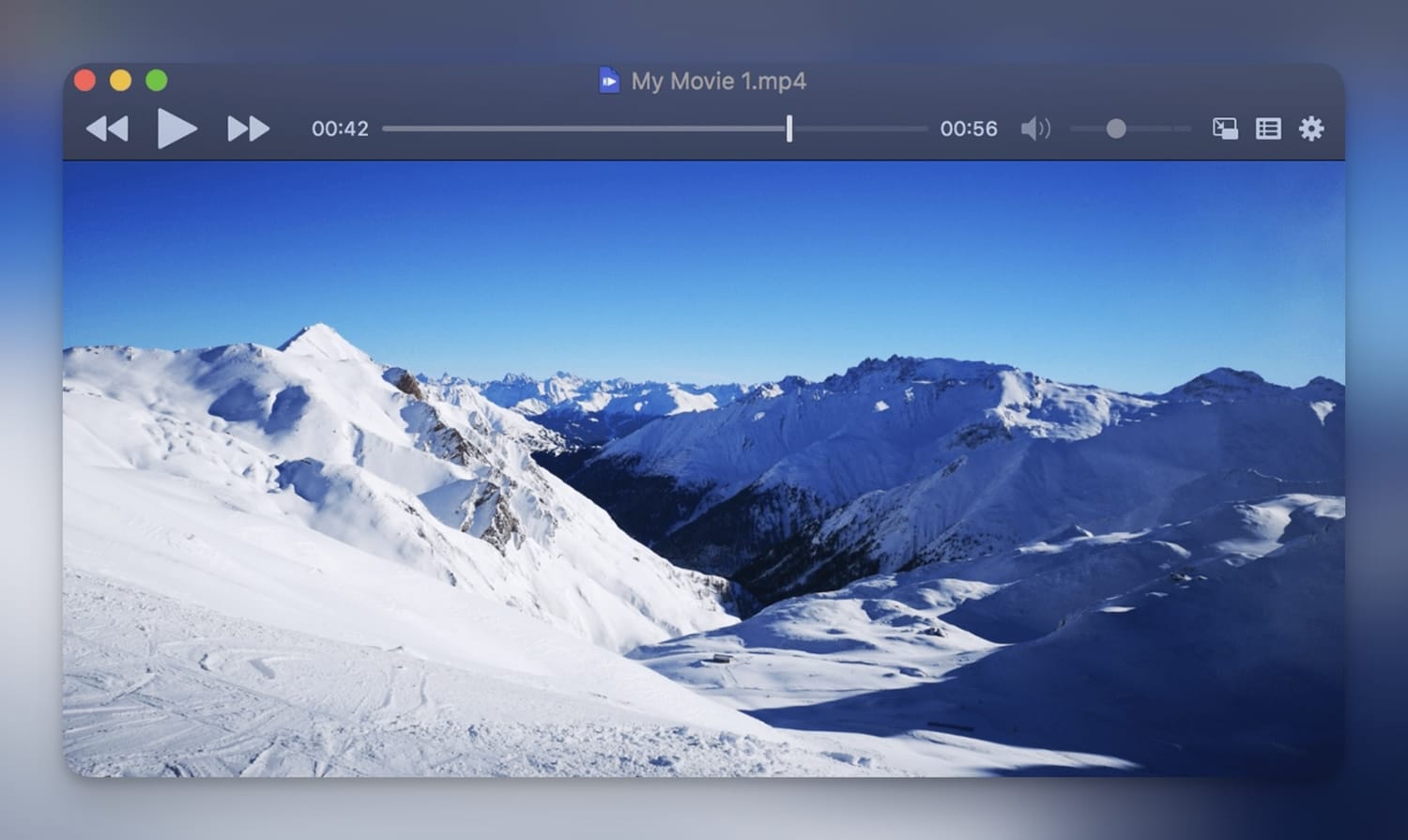Open the playlist panel icon
The image size is (1408, 840).
click(1268, 129)
